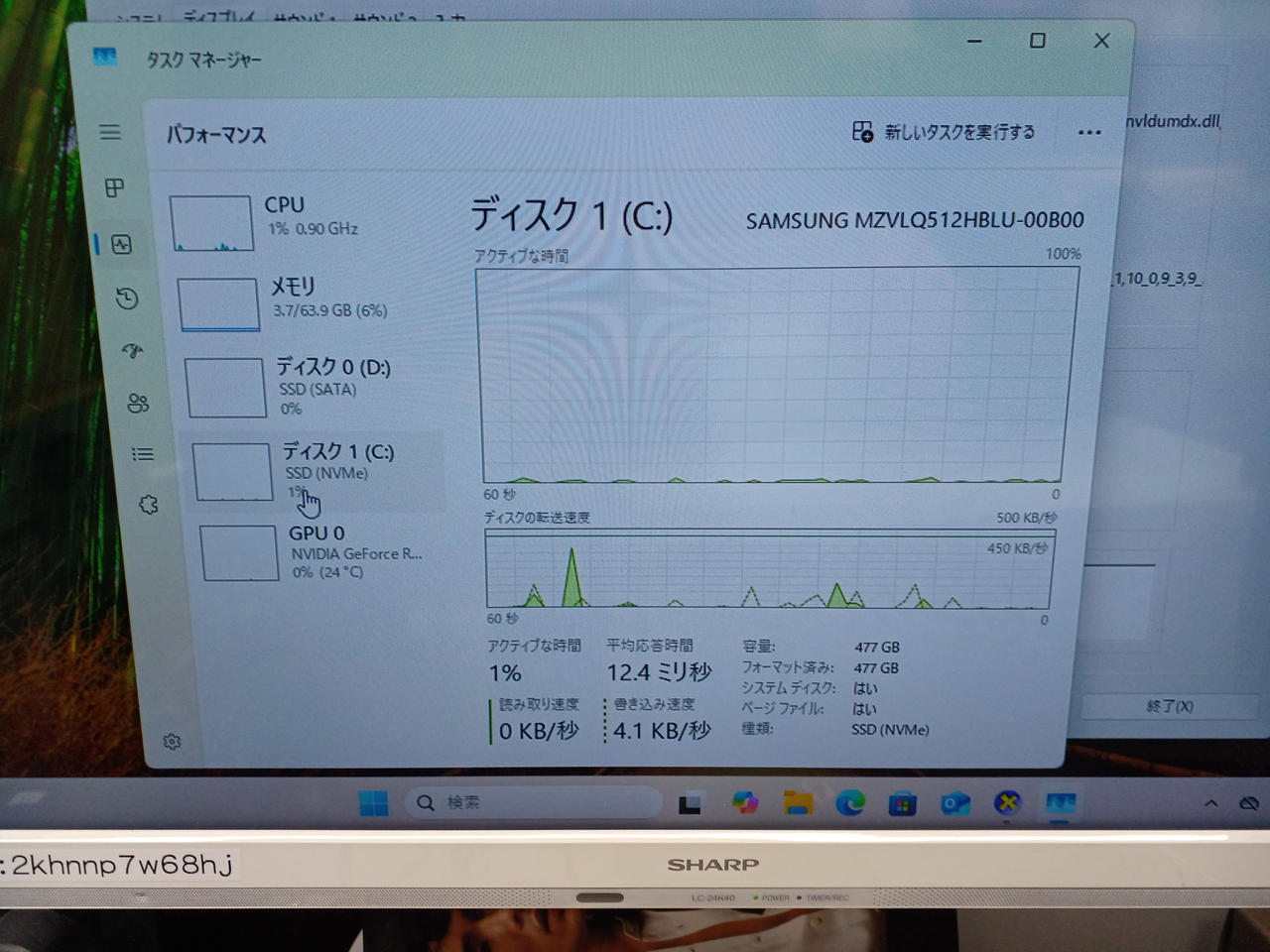Open the Windows Start button

[x=374, y=803]
